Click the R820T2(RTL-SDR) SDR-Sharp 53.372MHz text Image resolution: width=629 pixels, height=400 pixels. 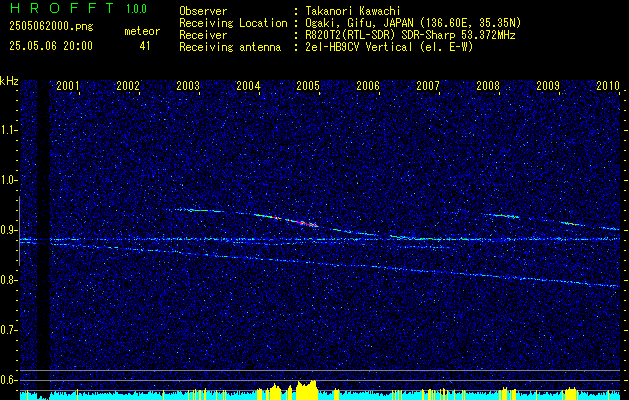[x=410, y=35]
